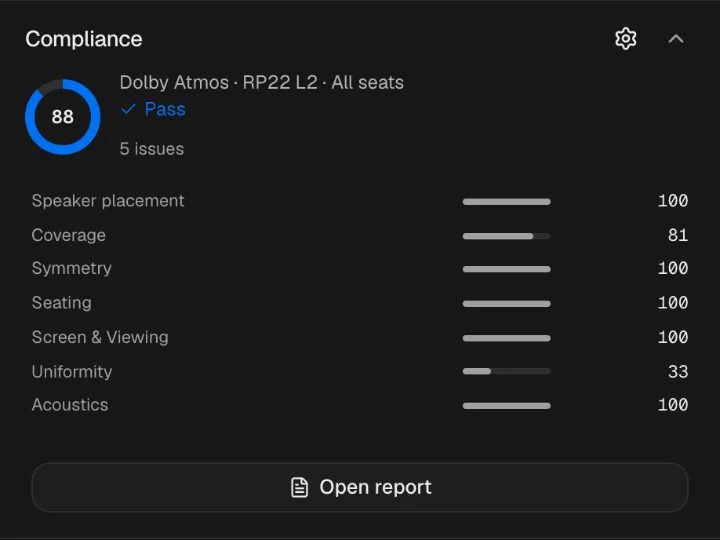This screenshot has height=540, width=720.
Task: Select Dolby Atmos RP22 L2 heading
Action: tap(262, 83)
